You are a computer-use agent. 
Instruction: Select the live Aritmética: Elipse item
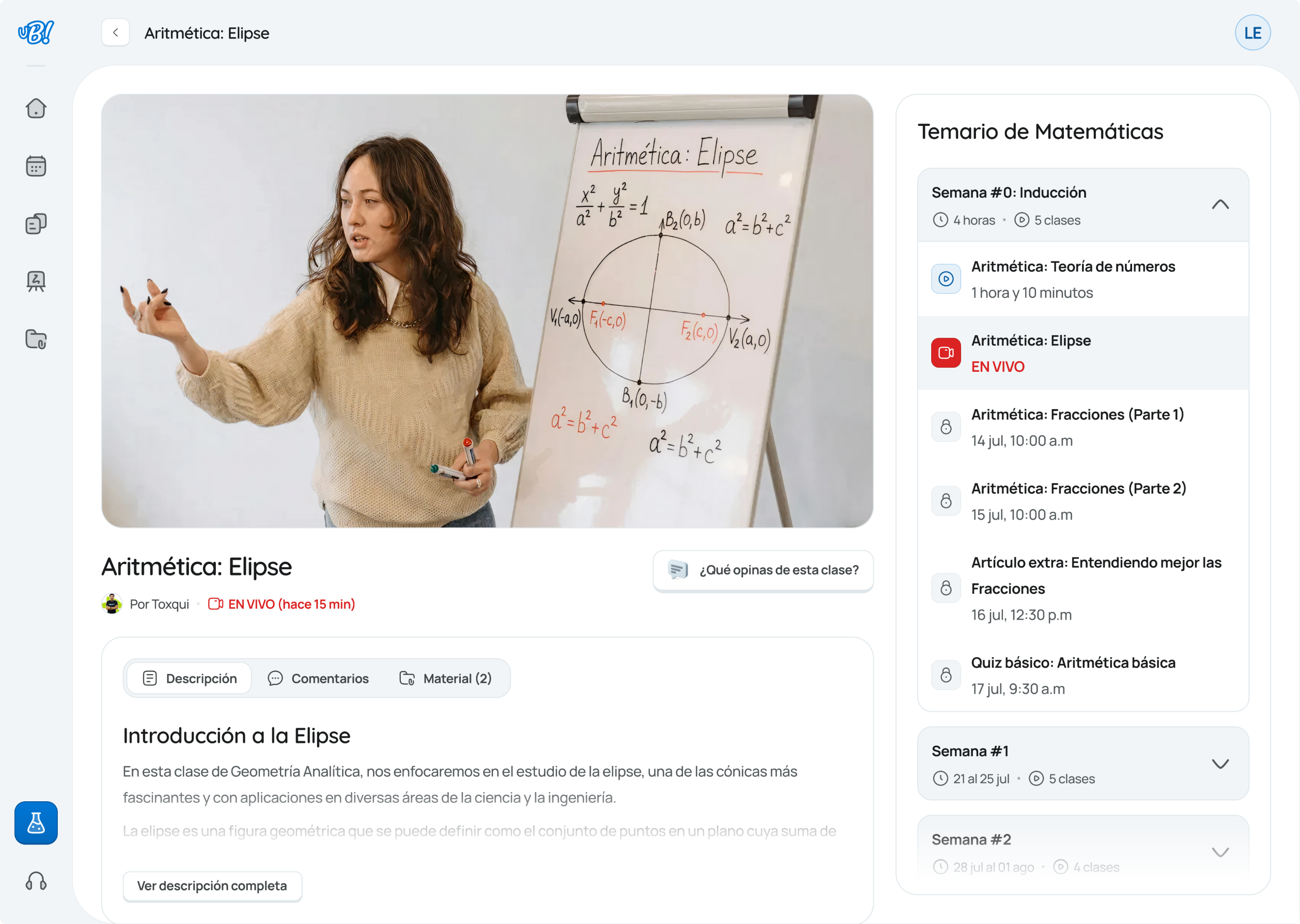[x=1082, y=353]
